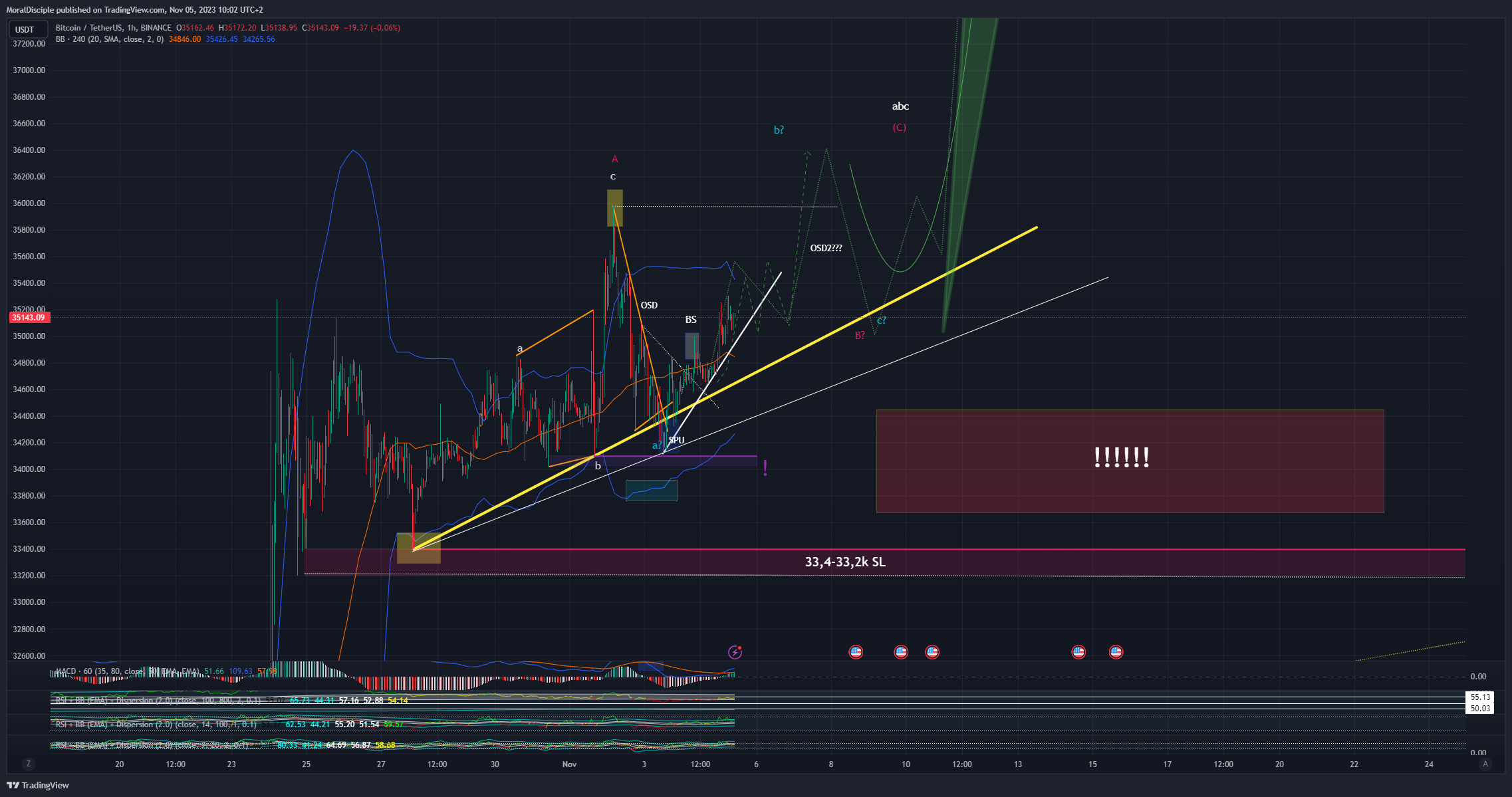Select the cyan 'c?' label
The height and width of the screenshot is (797, 1512).
(x=881, y=320)
